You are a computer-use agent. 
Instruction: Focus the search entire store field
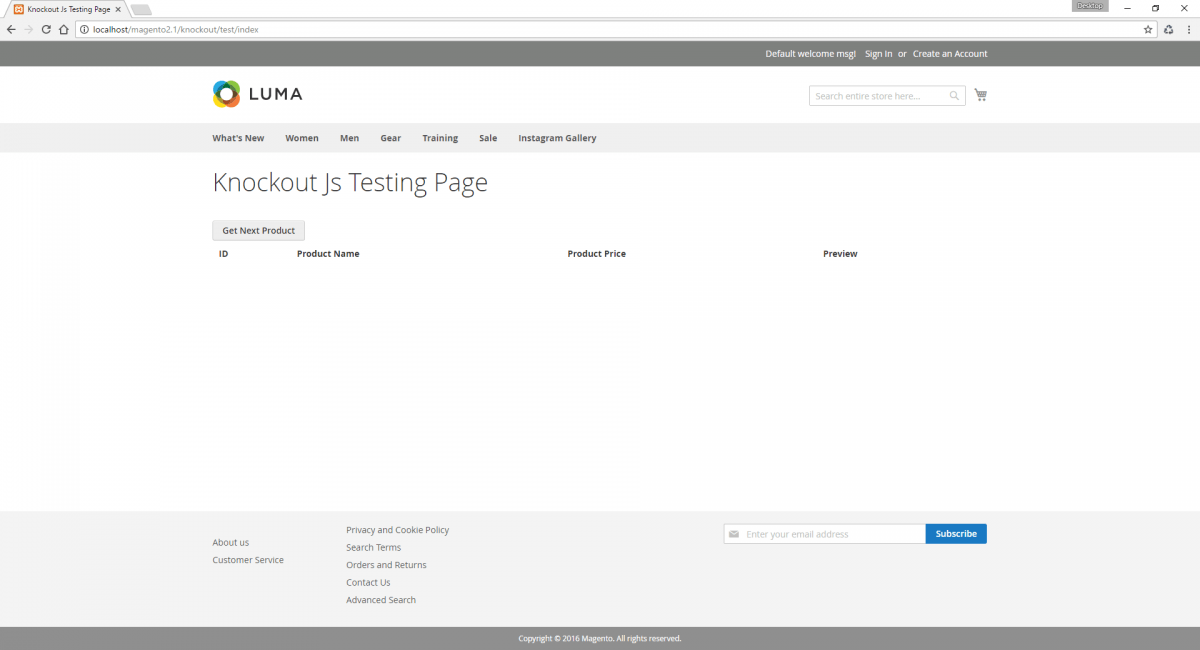(878, 96)
